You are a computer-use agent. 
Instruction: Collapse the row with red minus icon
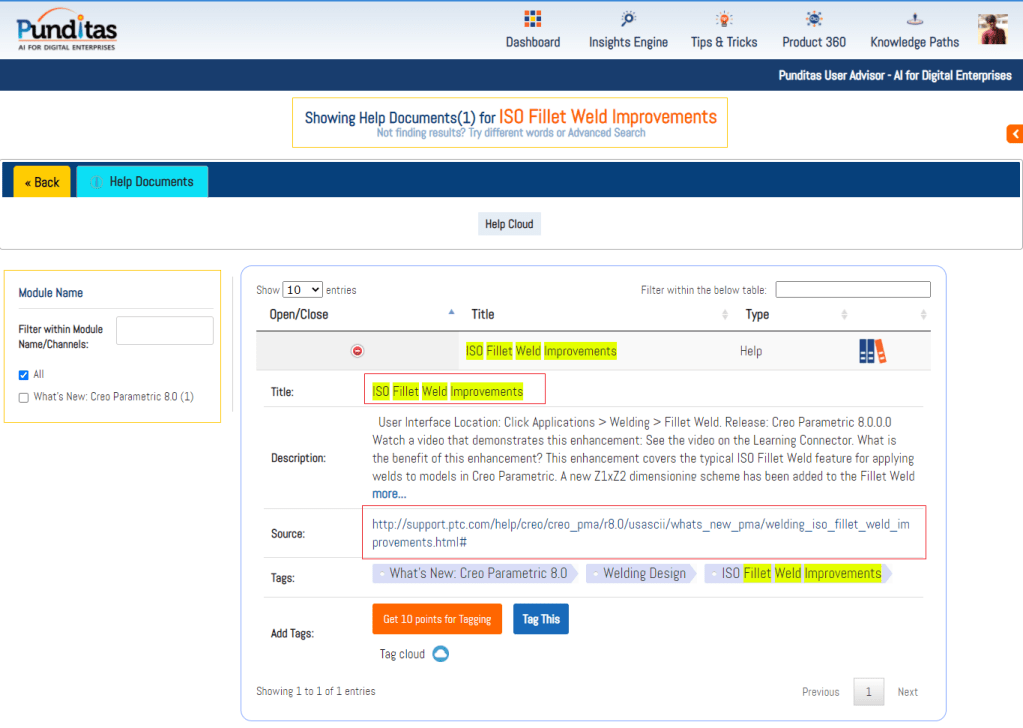pyautogui.click(x=357, y=351)
